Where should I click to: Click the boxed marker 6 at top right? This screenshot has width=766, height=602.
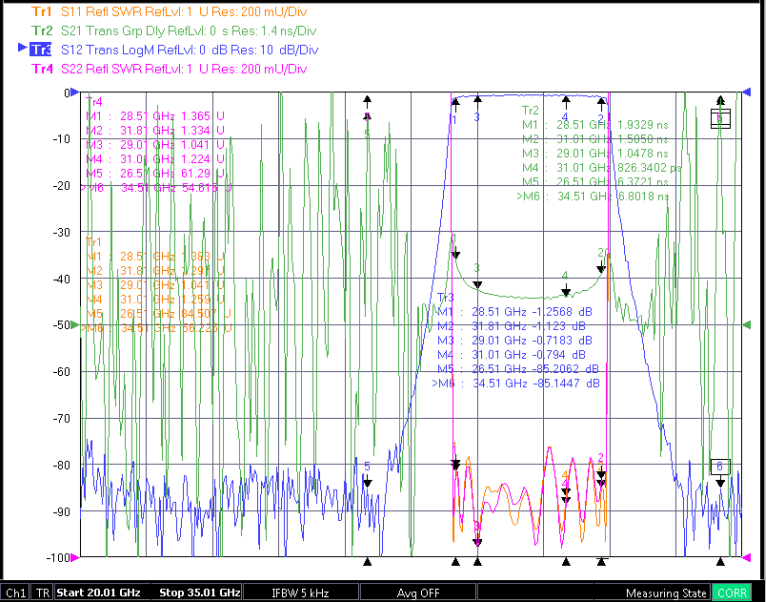pyautogui.click(x=720, y=119)
